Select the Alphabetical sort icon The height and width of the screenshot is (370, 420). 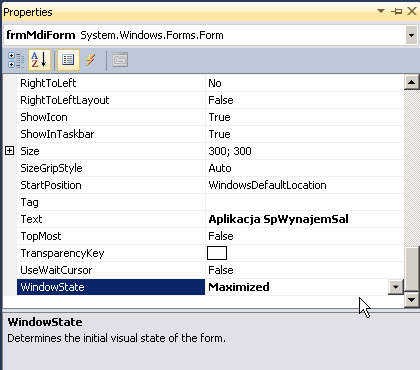[x=39, y=60]
